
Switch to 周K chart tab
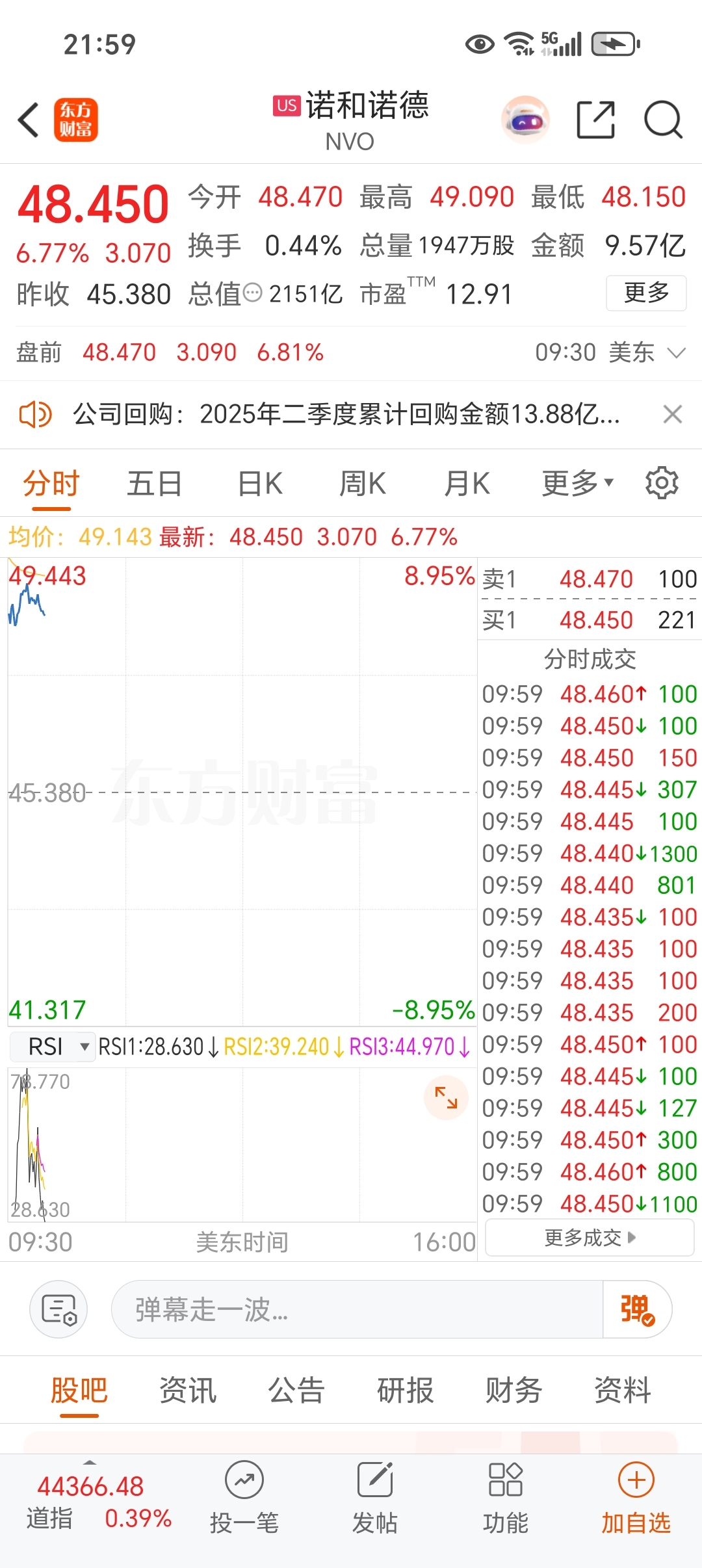point(363,484)
